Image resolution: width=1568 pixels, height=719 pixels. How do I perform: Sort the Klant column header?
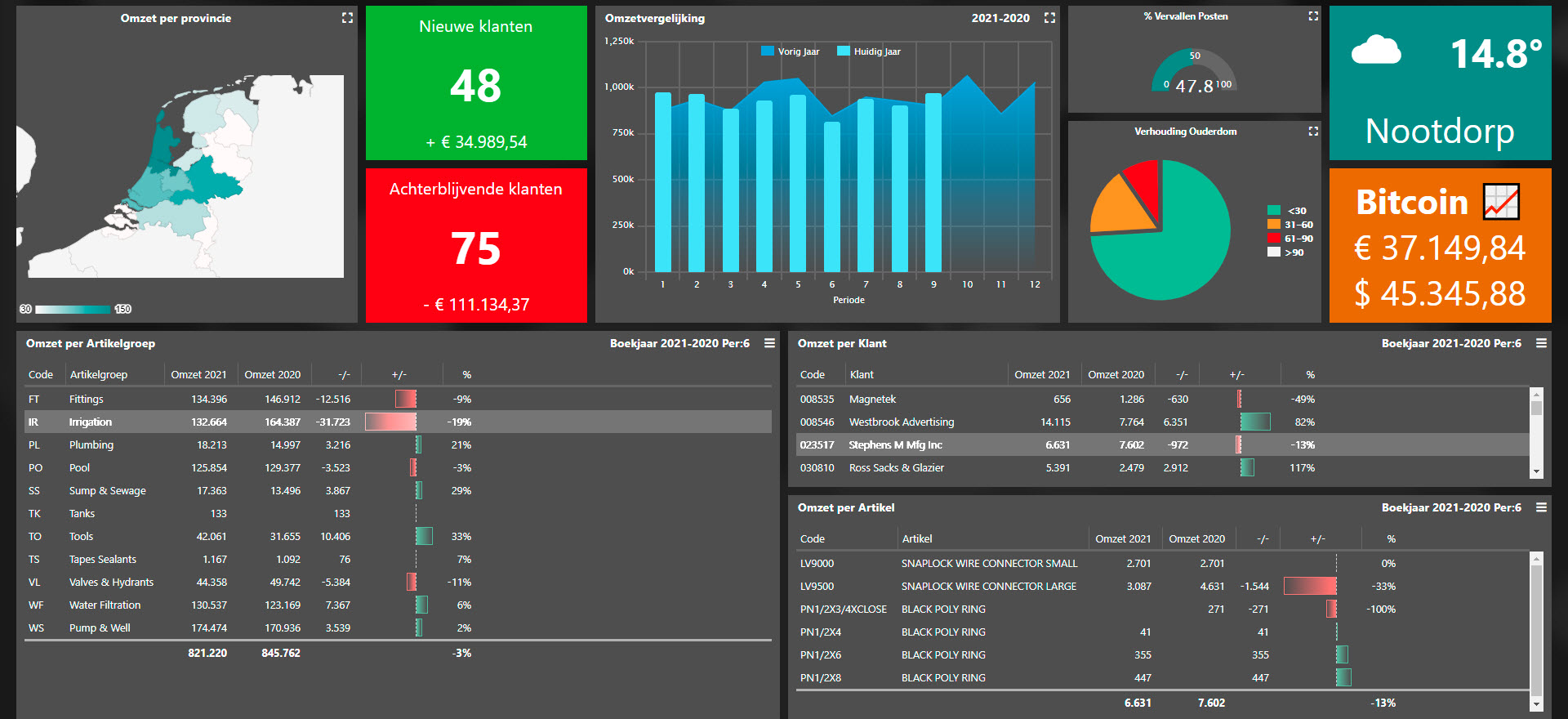tap(862, 375)
